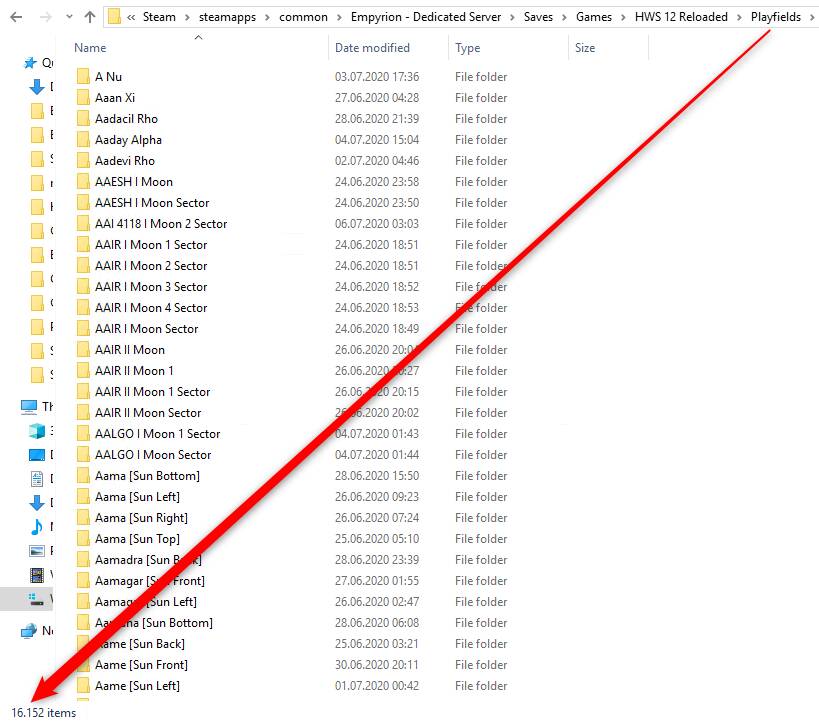Click date 30.06.2020 20:11 cell
The image size is (819, 725).
377,664
